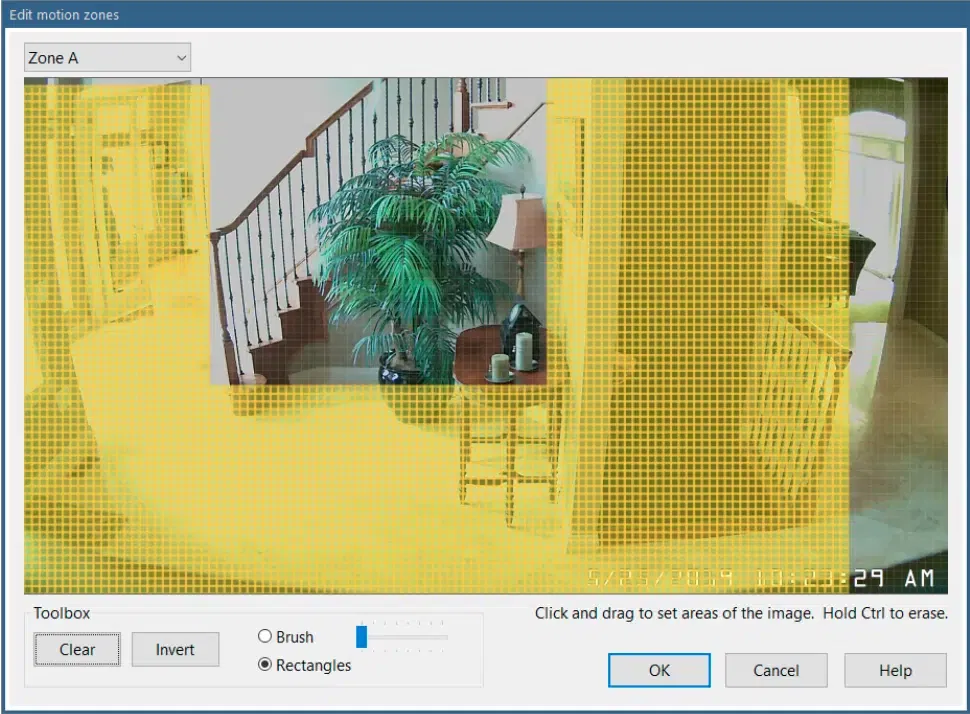Confirm zones with the OK button
The image size is (970, 714).
coord(659,670)
